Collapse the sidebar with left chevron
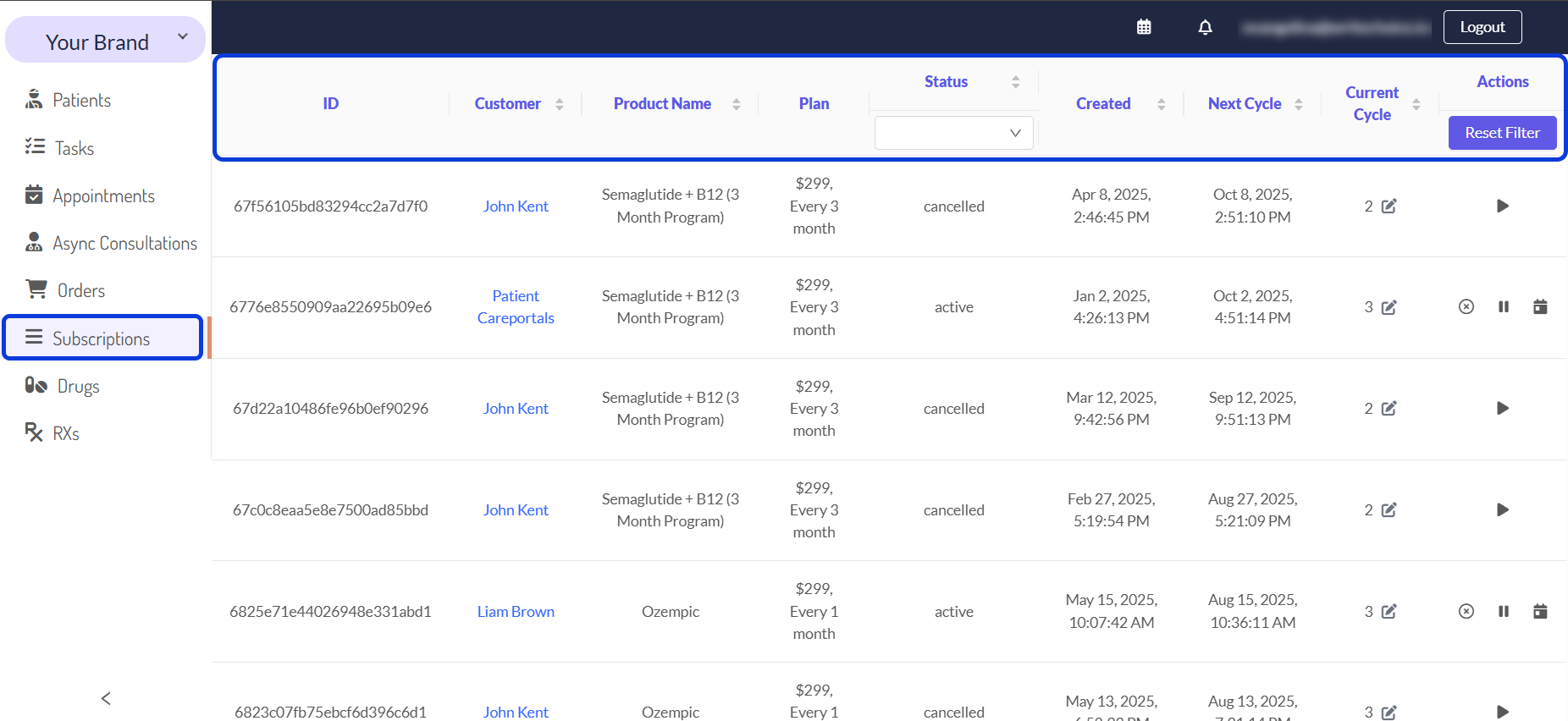The image size is (1568, 721). tap(106, 698)
